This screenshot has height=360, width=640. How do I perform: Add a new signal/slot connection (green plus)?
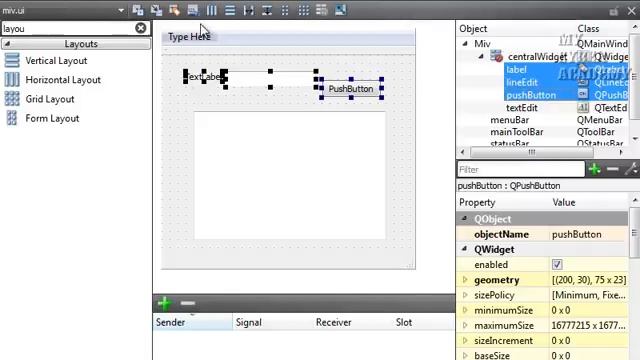point(164,303)
